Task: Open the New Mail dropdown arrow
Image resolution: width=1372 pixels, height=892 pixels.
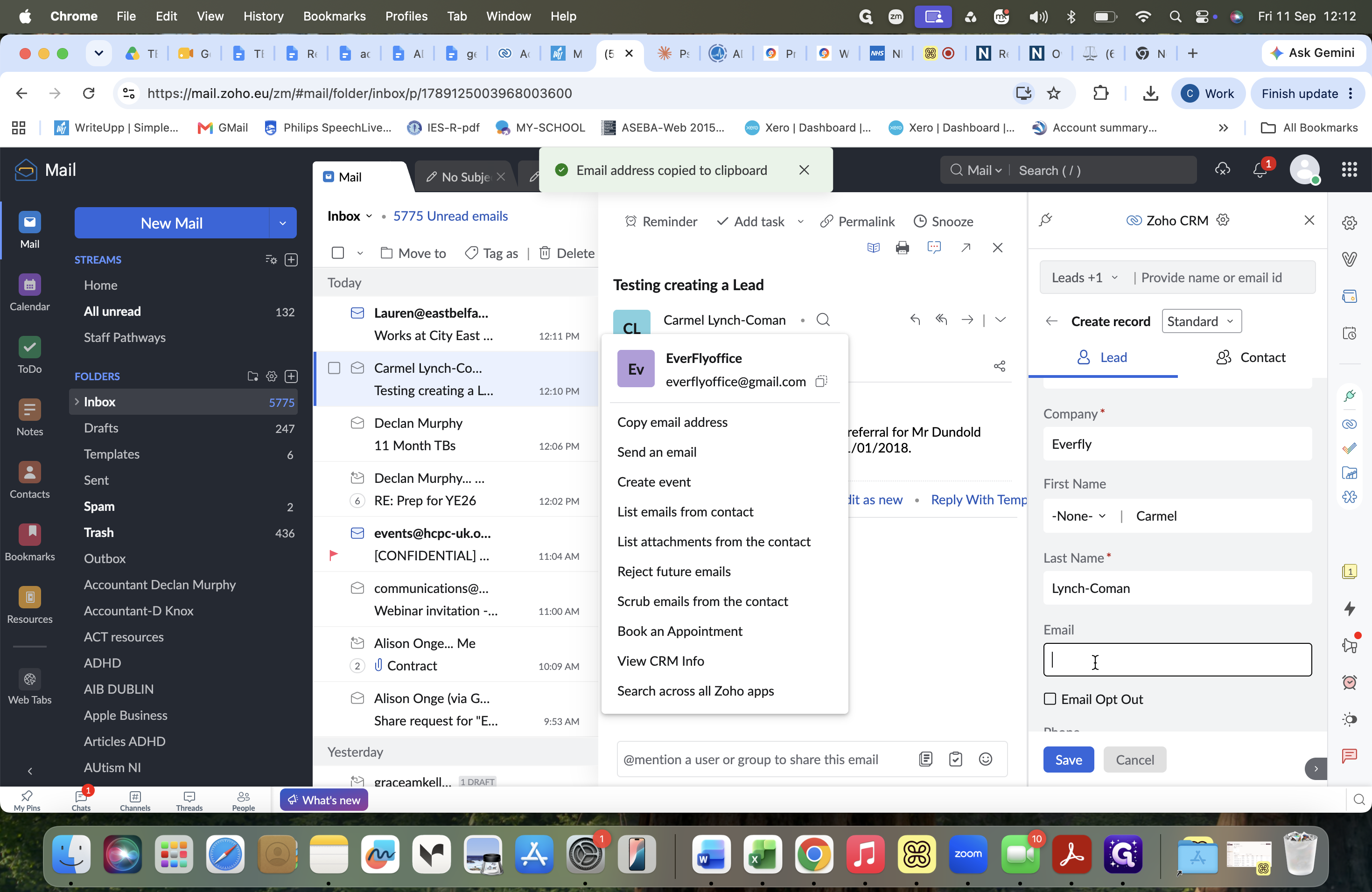Action: point(282,223)
